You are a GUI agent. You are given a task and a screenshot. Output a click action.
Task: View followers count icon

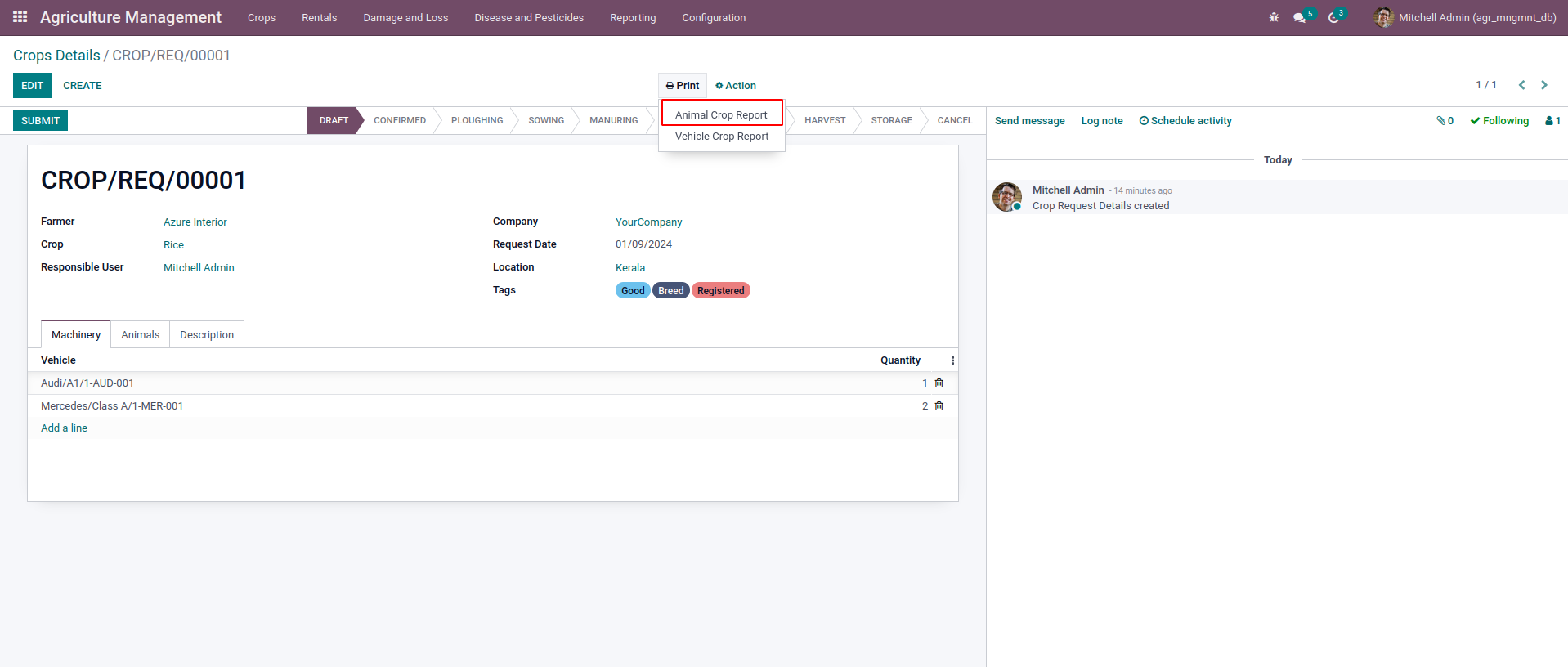click(1553, 121)
